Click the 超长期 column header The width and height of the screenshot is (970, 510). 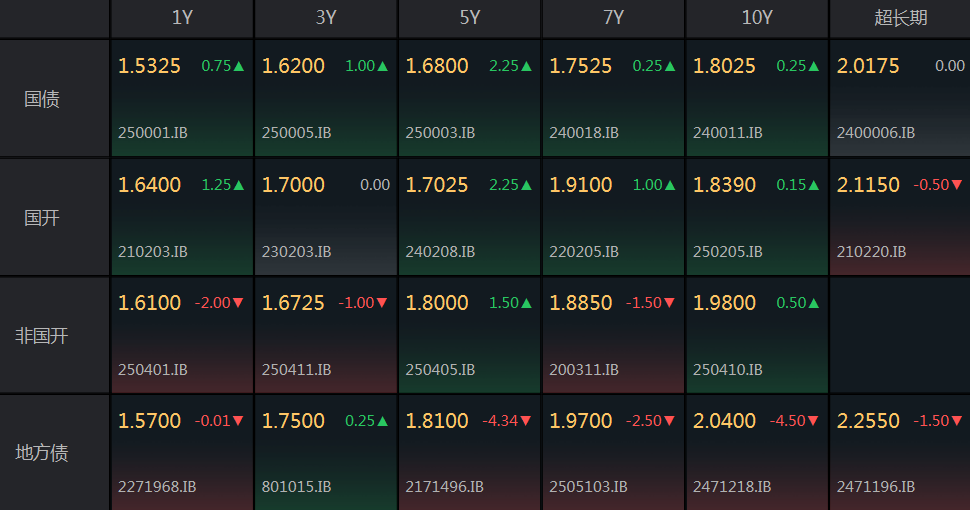pos(900,18)
